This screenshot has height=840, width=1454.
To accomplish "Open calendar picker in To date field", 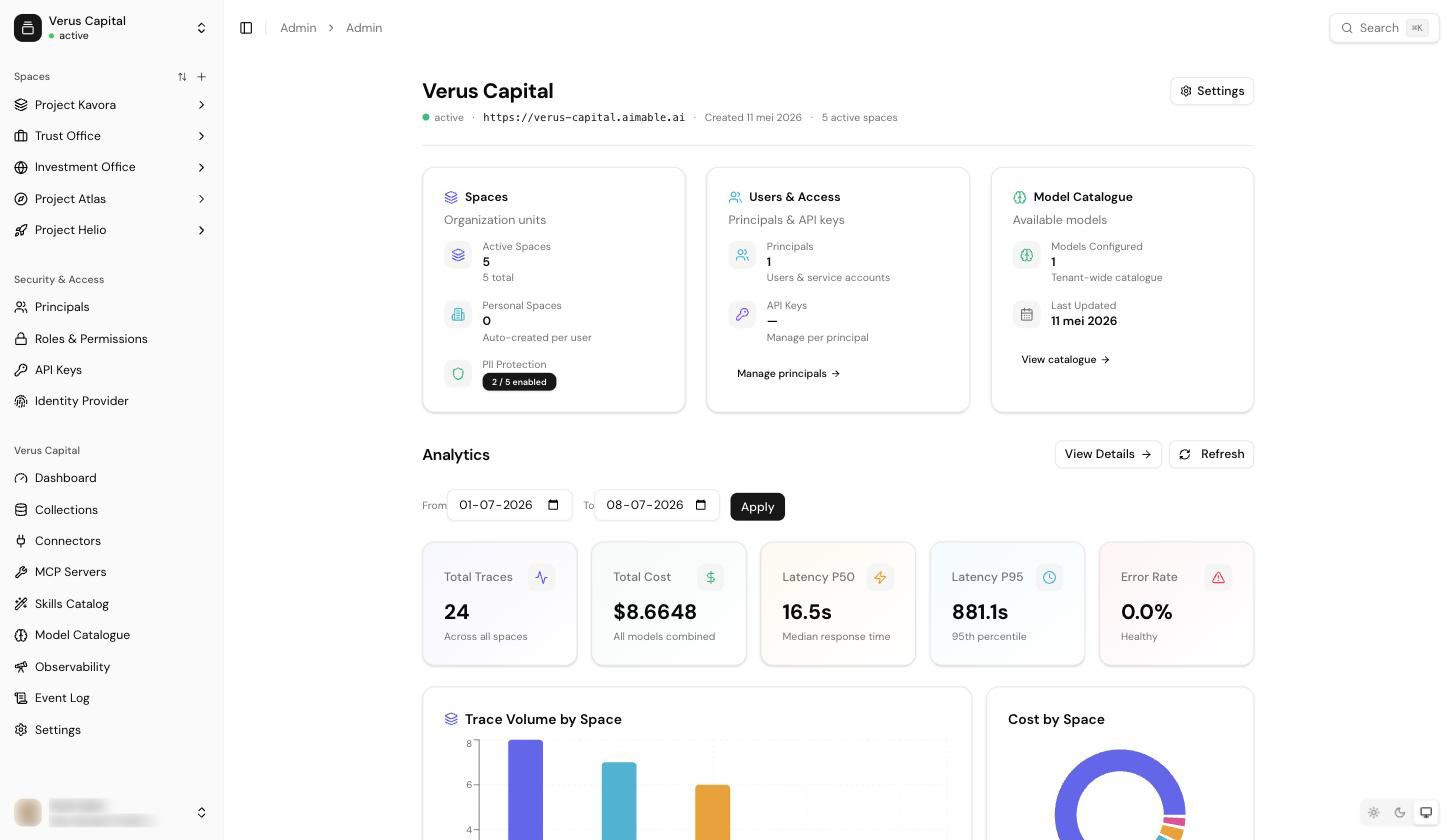I will tap(701, 505).
